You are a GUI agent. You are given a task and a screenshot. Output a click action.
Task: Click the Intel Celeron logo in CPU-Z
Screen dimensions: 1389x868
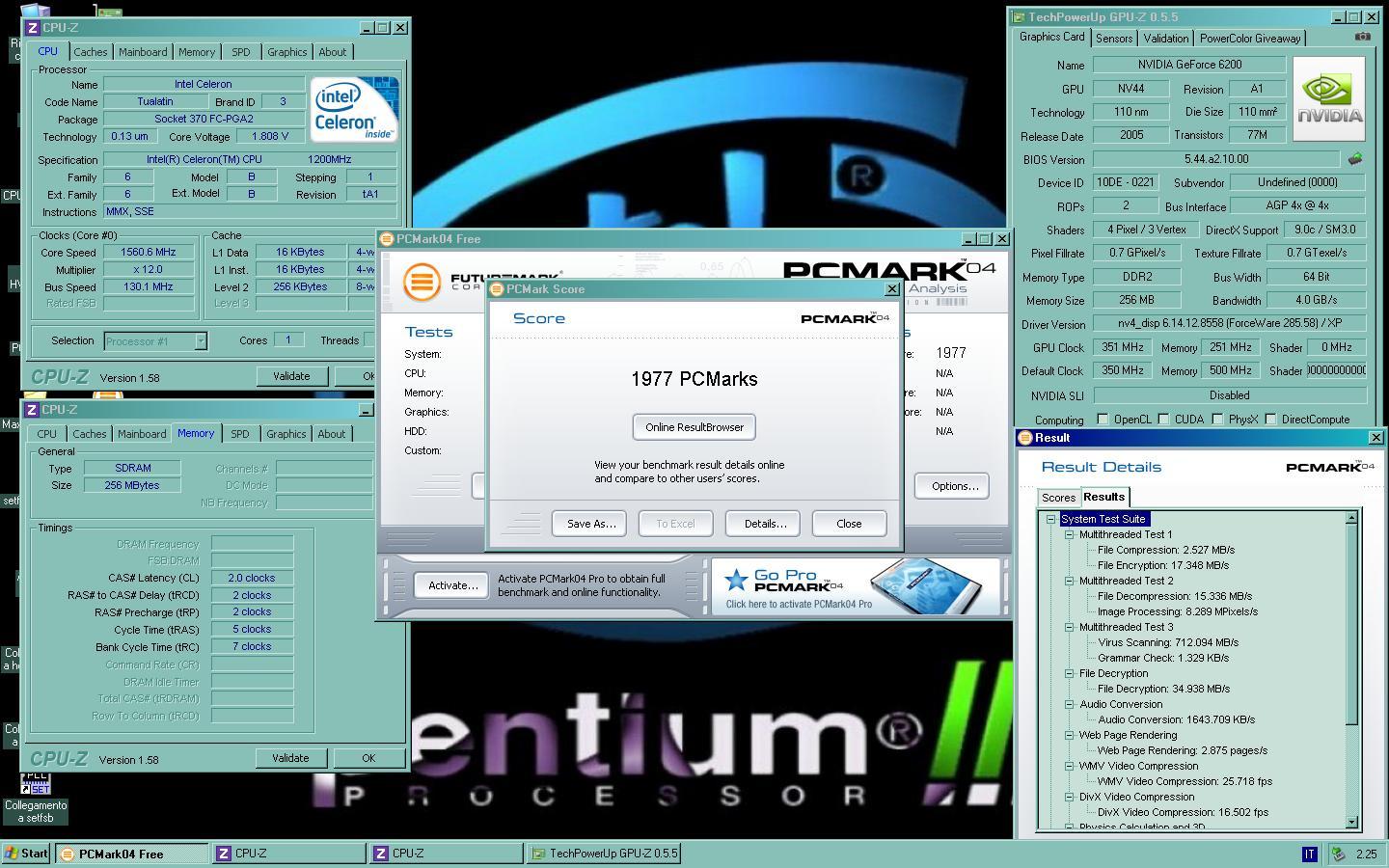point(354,109)
